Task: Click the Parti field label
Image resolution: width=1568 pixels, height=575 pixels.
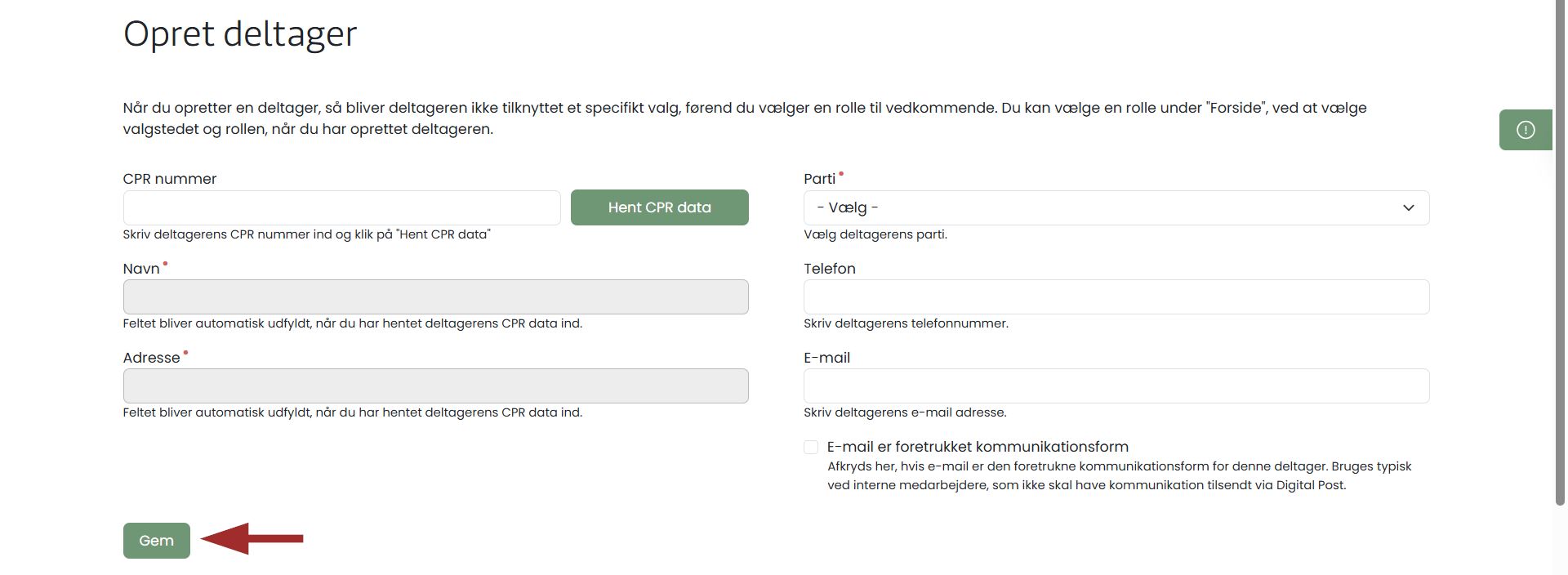Action: click(x=819, y=179)
